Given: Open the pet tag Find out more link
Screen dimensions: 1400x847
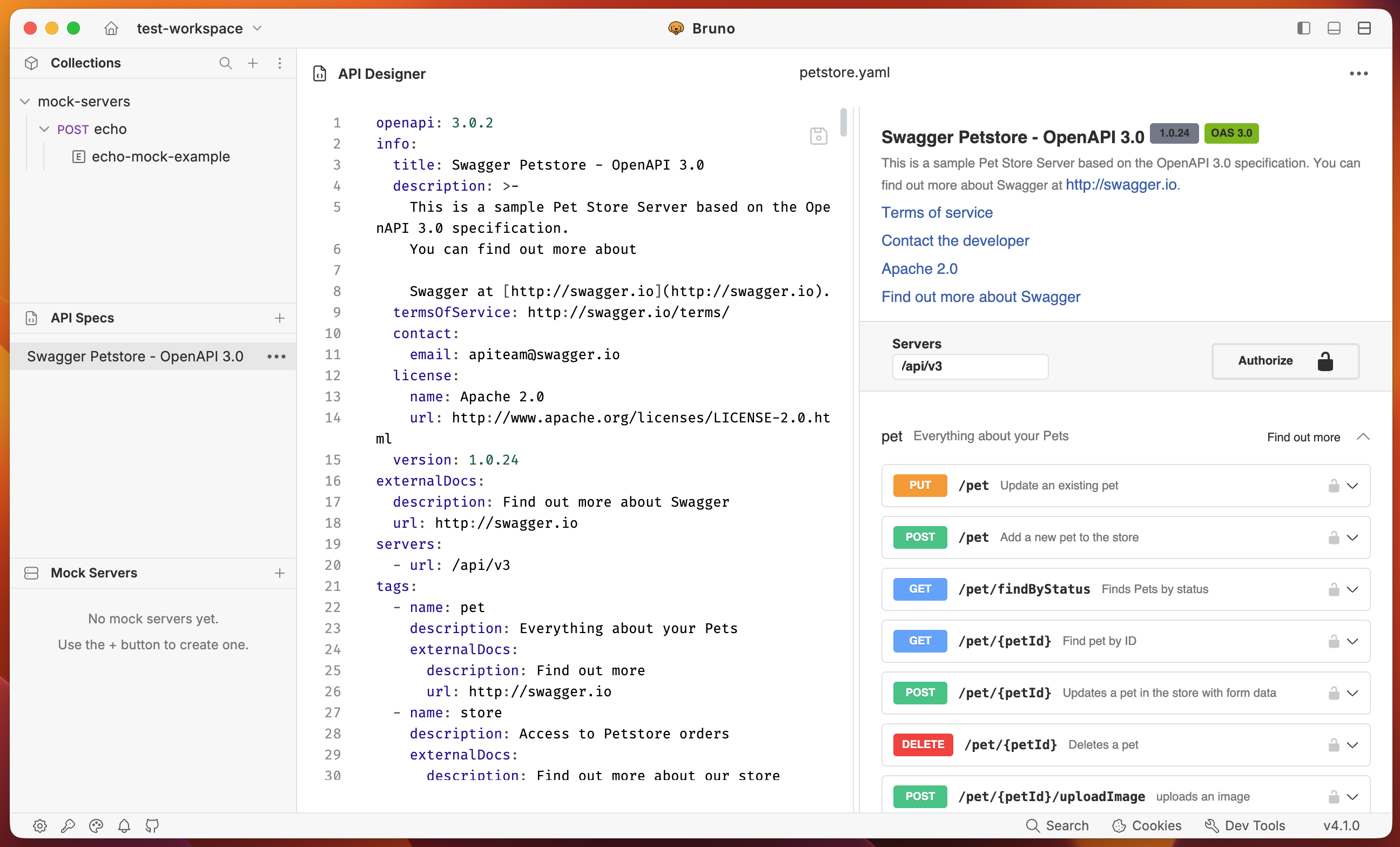Looking at the screenshot, I should point(1303,437).
